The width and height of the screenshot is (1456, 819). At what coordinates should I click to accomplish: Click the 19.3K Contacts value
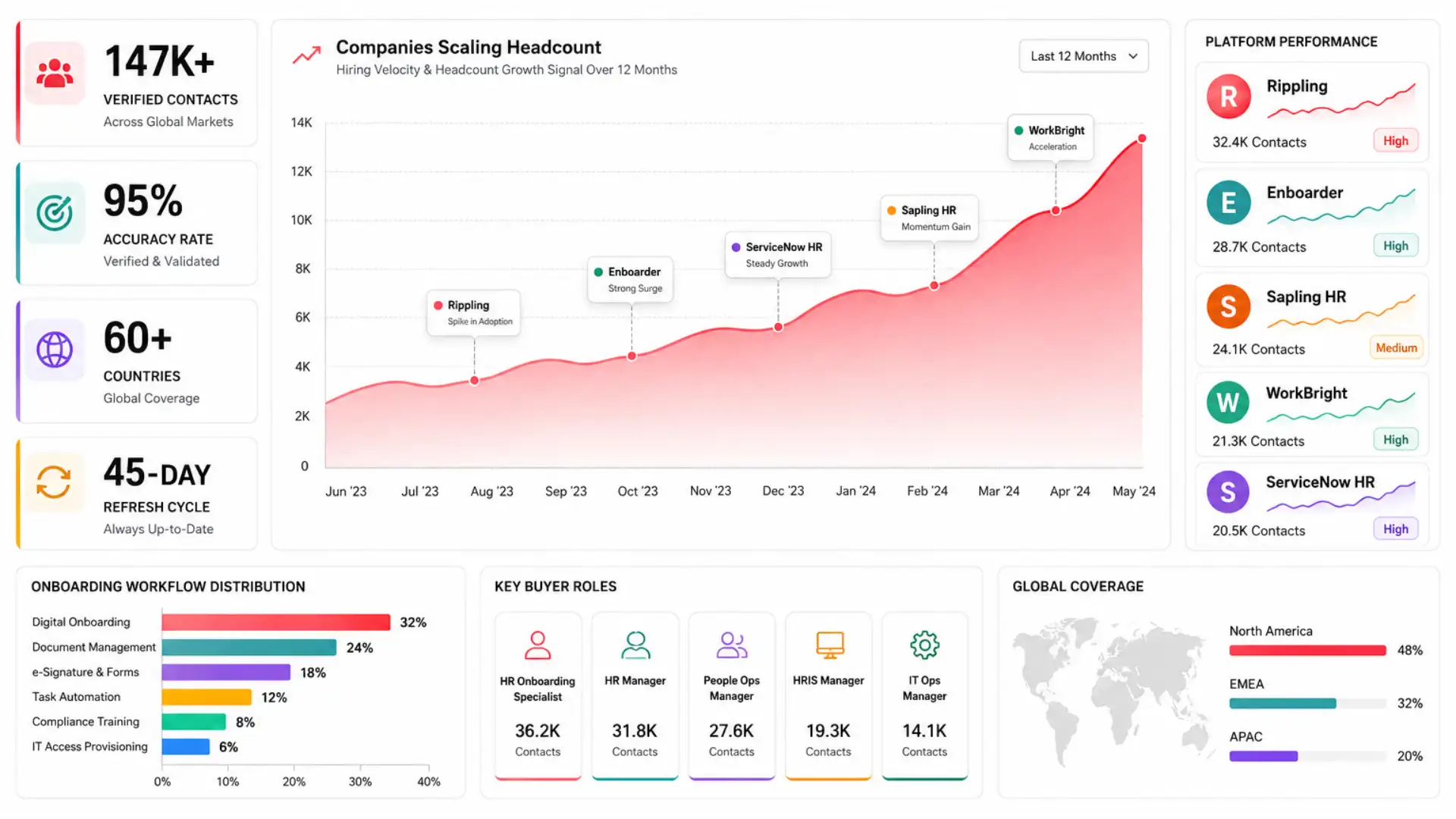828,731
